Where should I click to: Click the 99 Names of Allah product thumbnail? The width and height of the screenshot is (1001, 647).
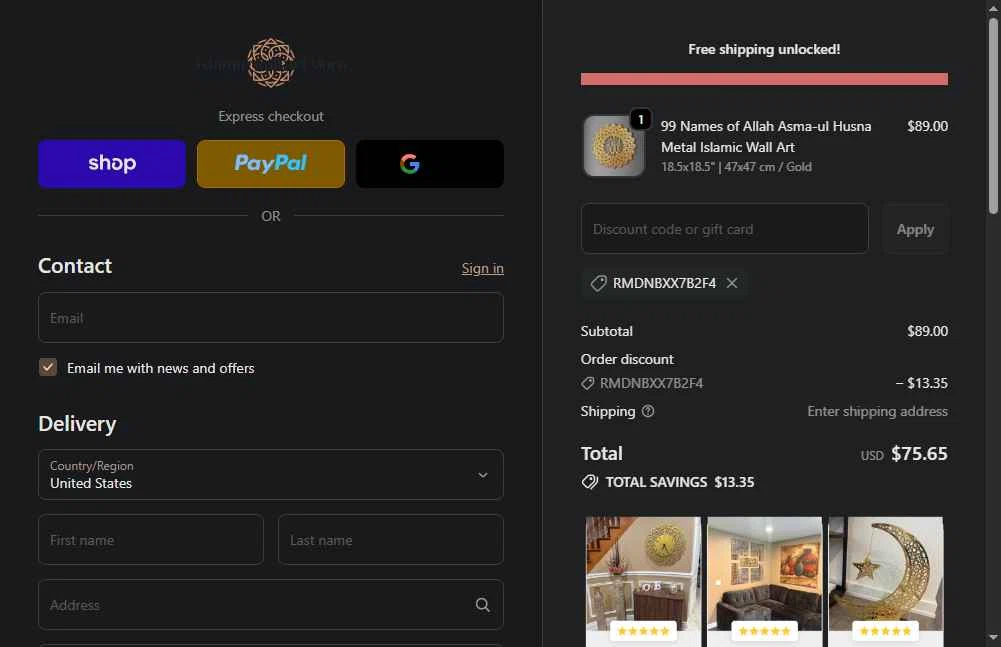click(613, 146)
